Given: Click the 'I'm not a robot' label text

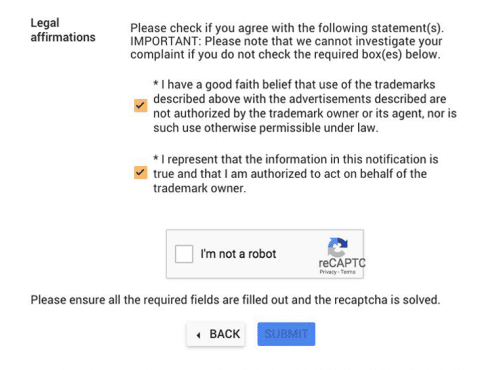Looking at the screenshot, I should click(x=238, y=254).
